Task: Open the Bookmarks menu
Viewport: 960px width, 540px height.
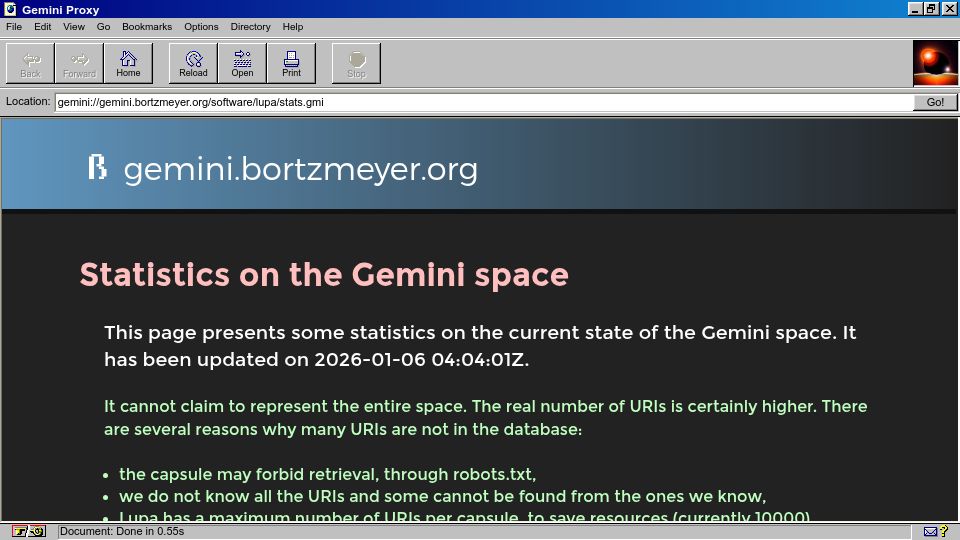Action: [x=147, y=27]
